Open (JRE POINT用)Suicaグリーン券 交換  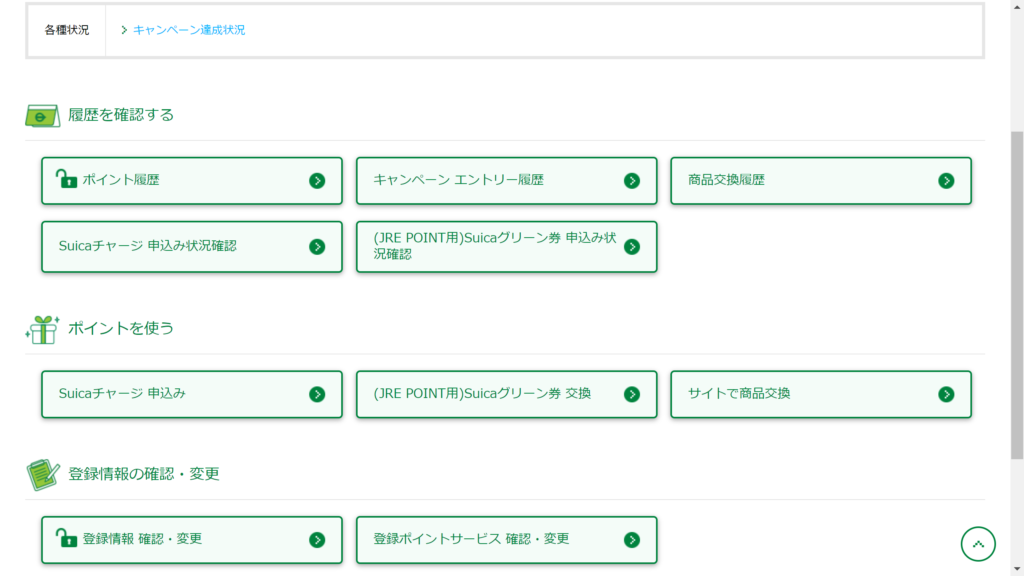pos(507,394)
